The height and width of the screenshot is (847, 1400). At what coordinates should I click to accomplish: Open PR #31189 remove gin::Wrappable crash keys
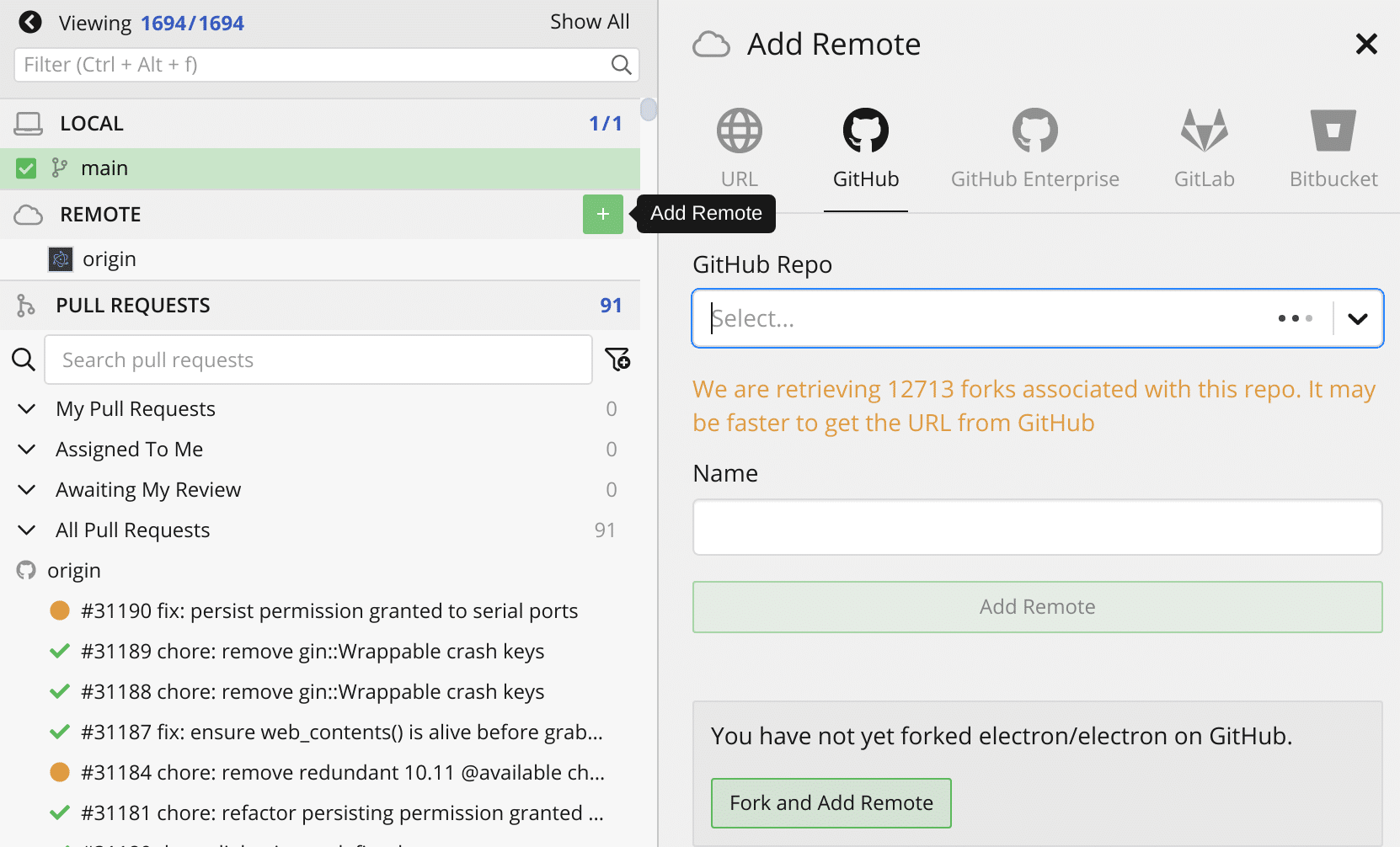[313, 651]
